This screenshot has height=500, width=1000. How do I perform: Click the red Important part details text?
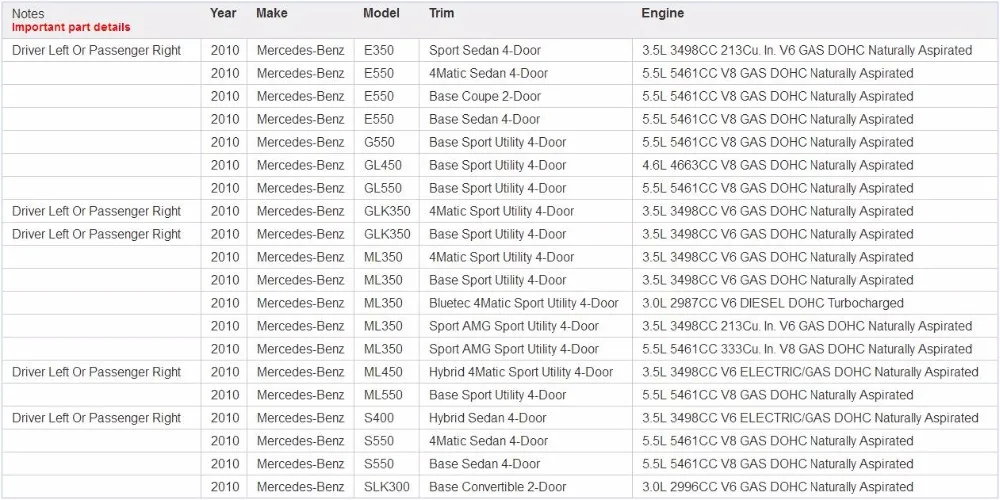(x=71, y=27)
